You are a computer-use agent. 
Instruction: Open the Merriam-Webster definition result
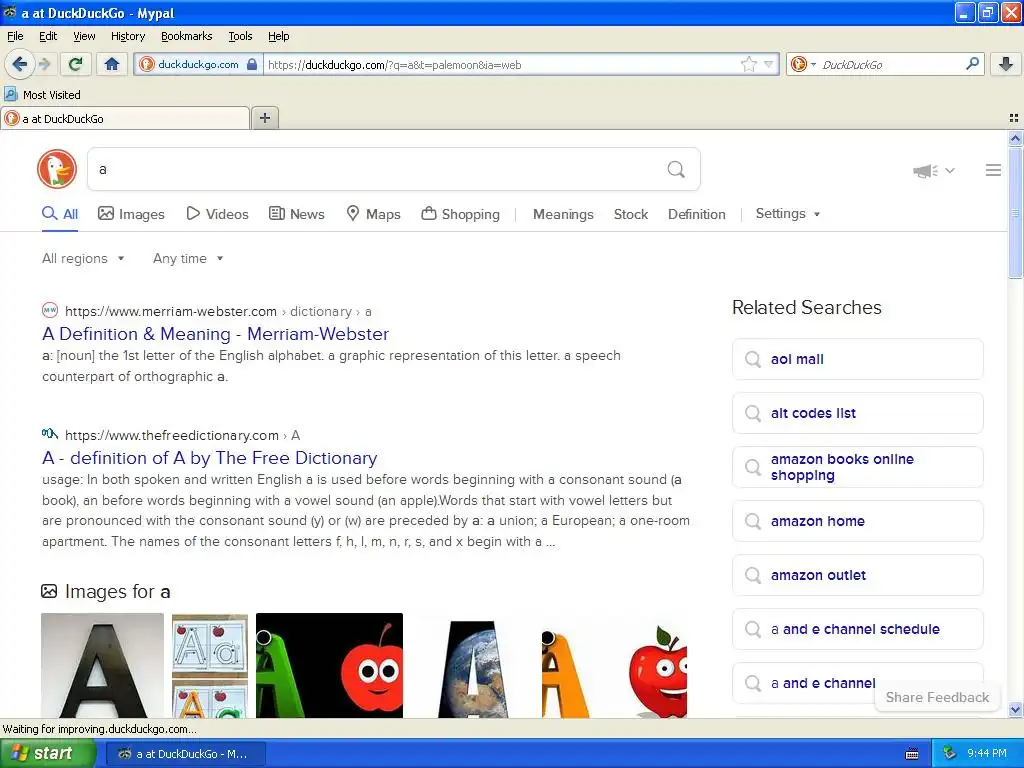tap(216, 334)
